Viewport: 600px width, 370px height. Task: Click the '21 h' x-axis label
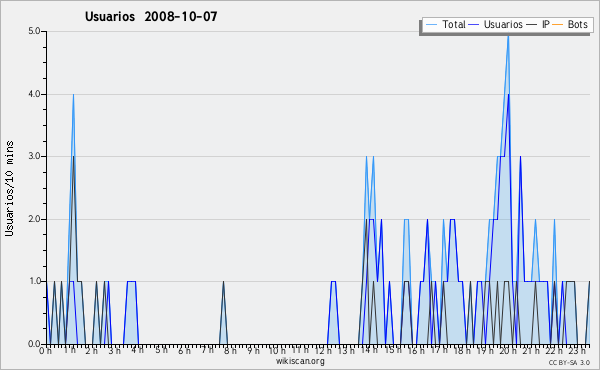click(531, 351)
